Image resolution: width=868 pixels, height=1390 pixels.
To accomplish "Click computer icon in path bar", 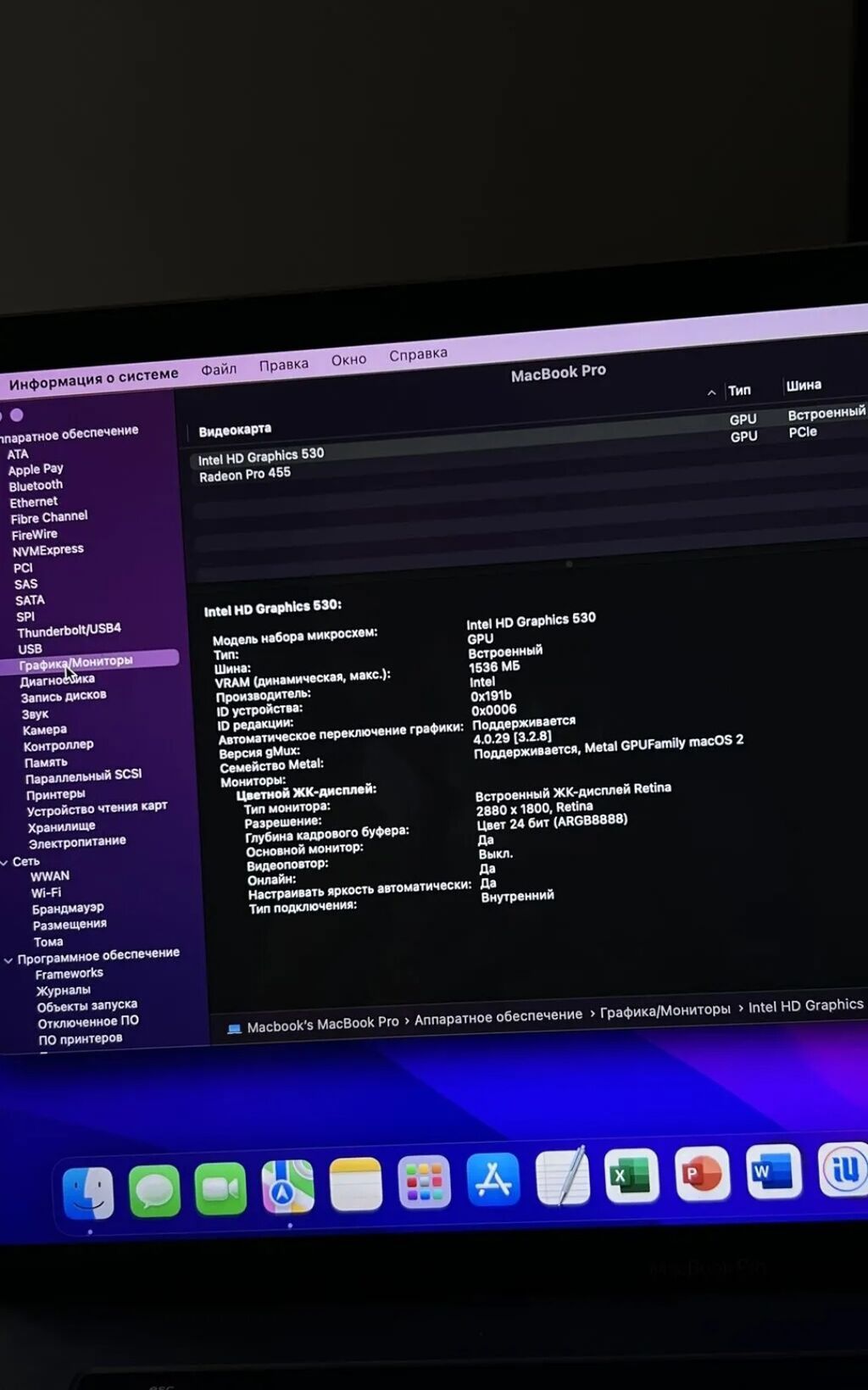I will coord(234,1029).
